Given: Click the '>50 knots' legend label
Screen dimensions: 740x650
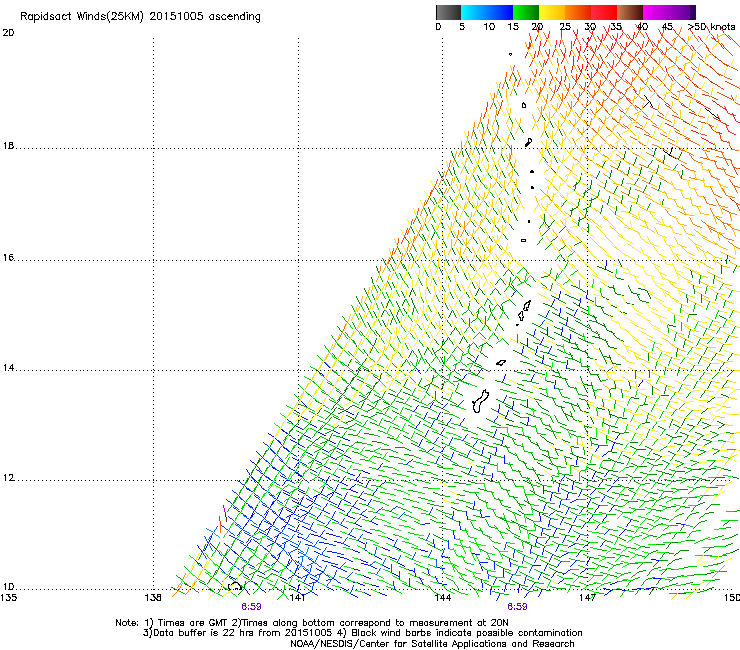Looking at the screenshot, I should (x=711, y=27).
